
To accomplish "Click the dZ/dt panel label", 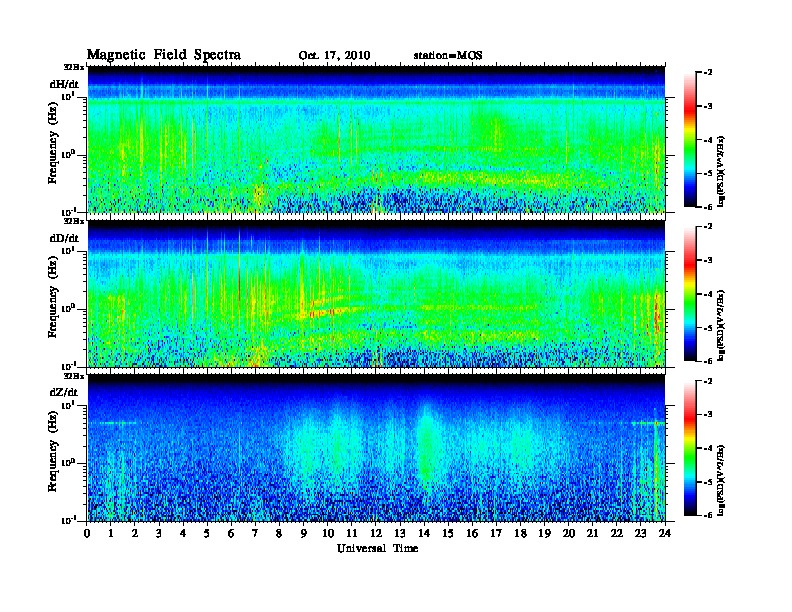I will tap(64, 392).
